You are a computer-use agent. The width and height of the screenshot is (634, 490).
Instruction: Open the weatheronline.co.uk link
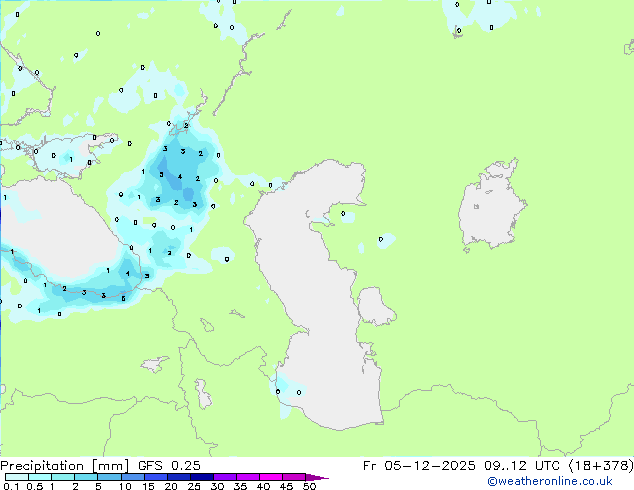[550, 481]
